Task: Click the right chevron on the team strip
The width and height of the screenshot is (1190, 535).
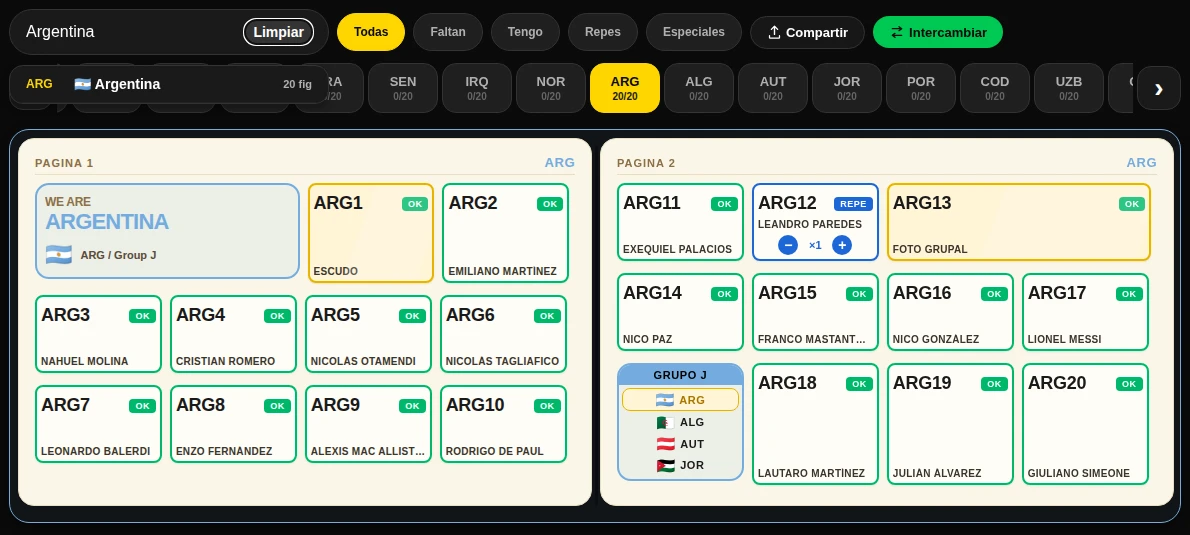Action: click(x=1158, y=88)
